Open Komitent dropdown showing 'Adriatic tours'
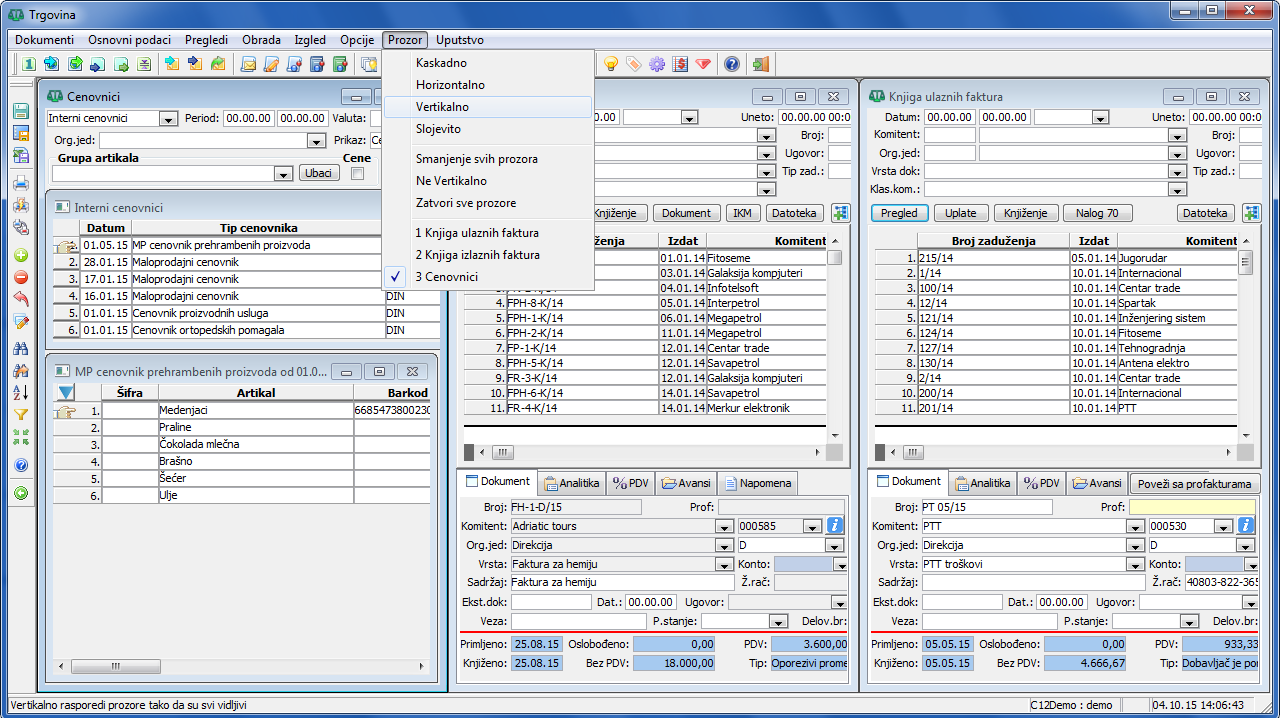 point(724,526)
